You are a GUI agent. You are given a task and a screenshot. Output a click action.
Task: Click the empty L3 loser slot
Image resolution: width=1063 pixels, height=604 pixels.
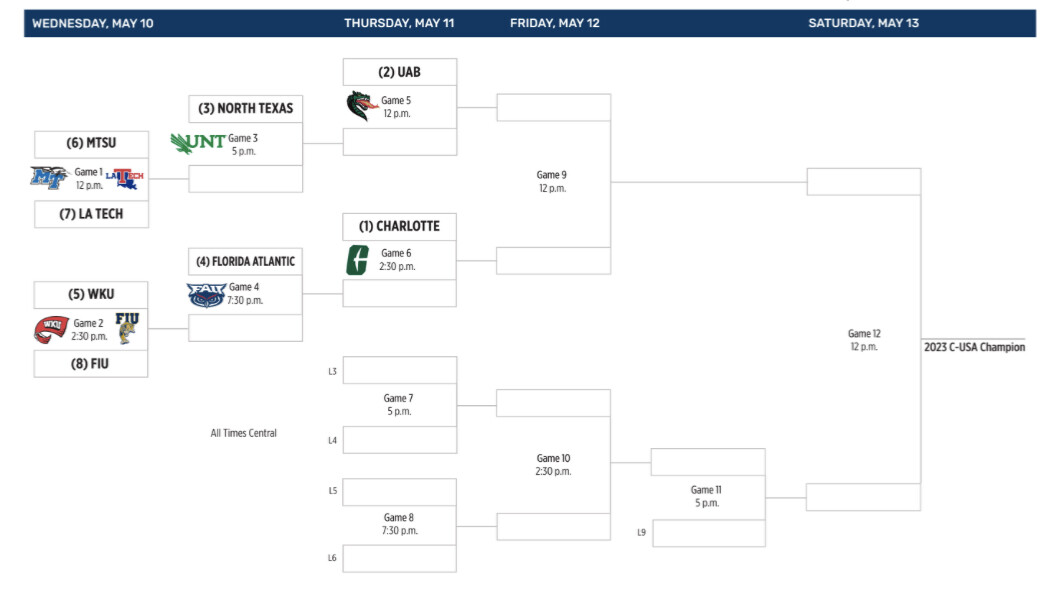pos(399,371)
